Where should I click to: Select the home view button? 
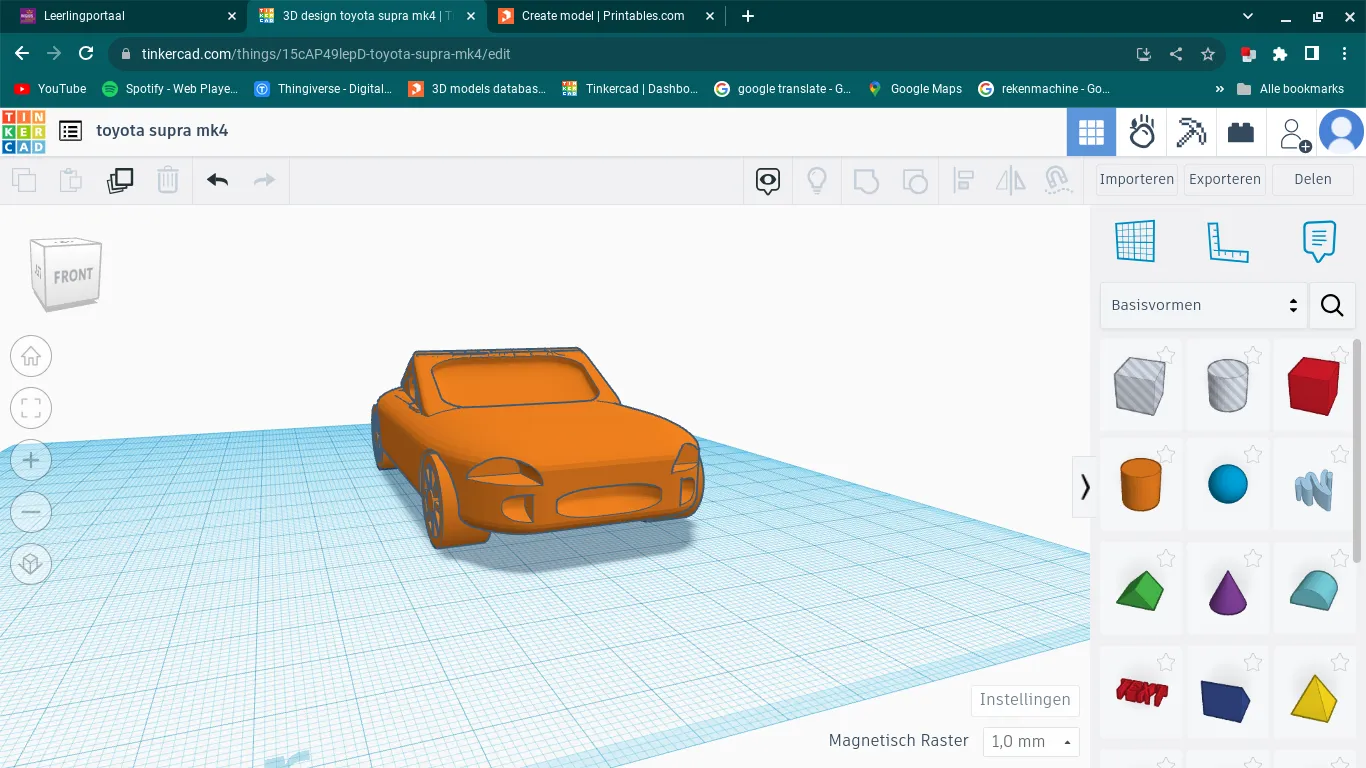[x=31, y=356]
